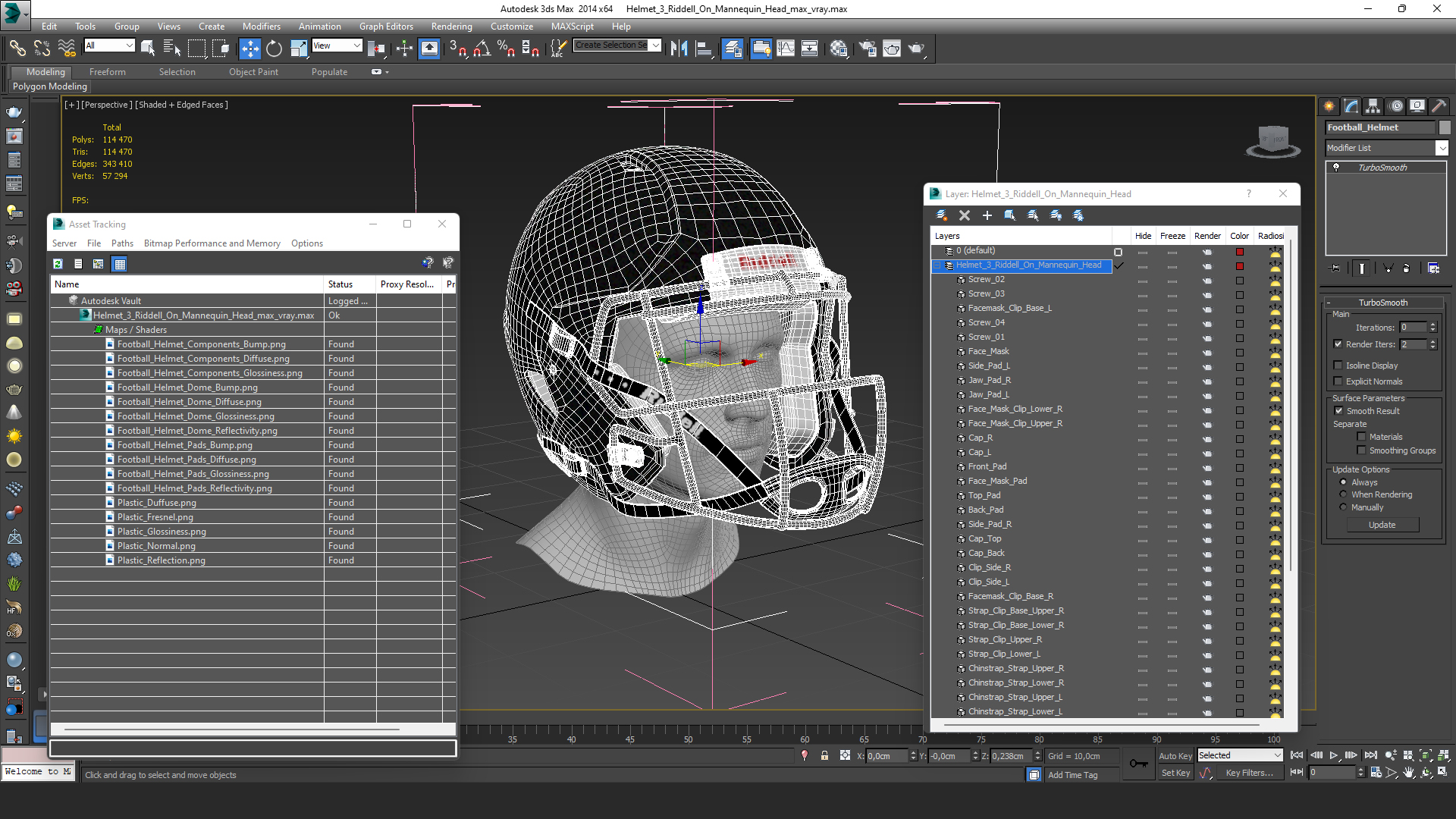
Task: Activate the Select and Scale tool
Action: click(x=299, y=49)
